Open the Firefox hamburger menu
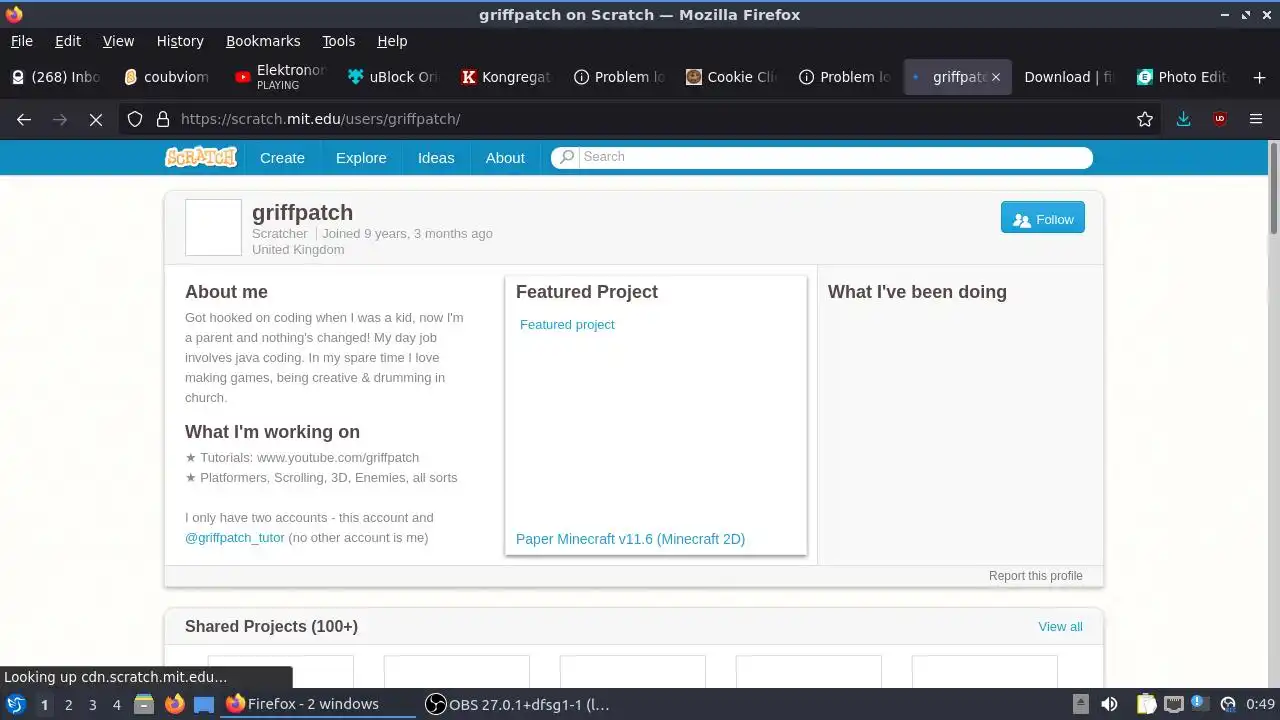The height and width of the screenshot is (720, 1280). tap(1256, 119)
